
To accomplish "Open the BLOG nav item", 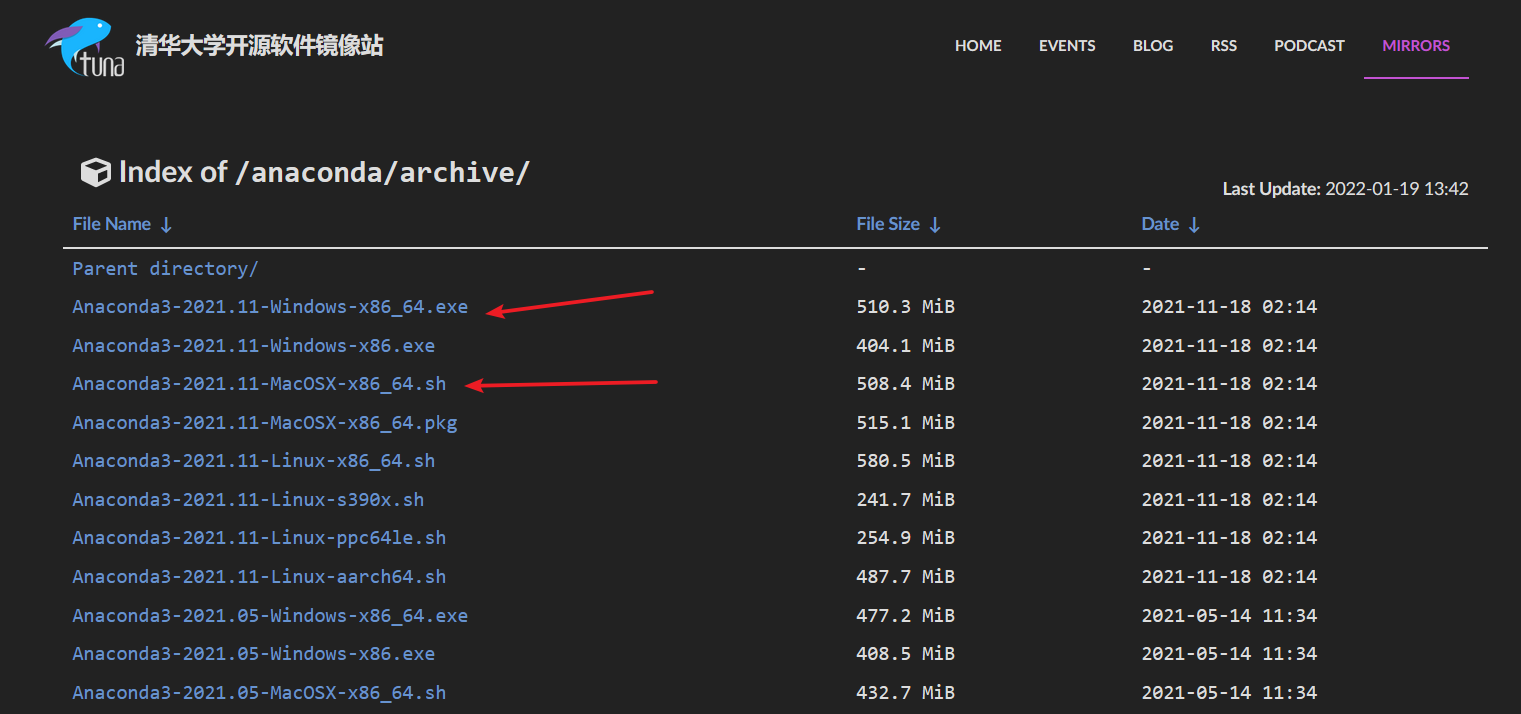I will (1153, 46).
